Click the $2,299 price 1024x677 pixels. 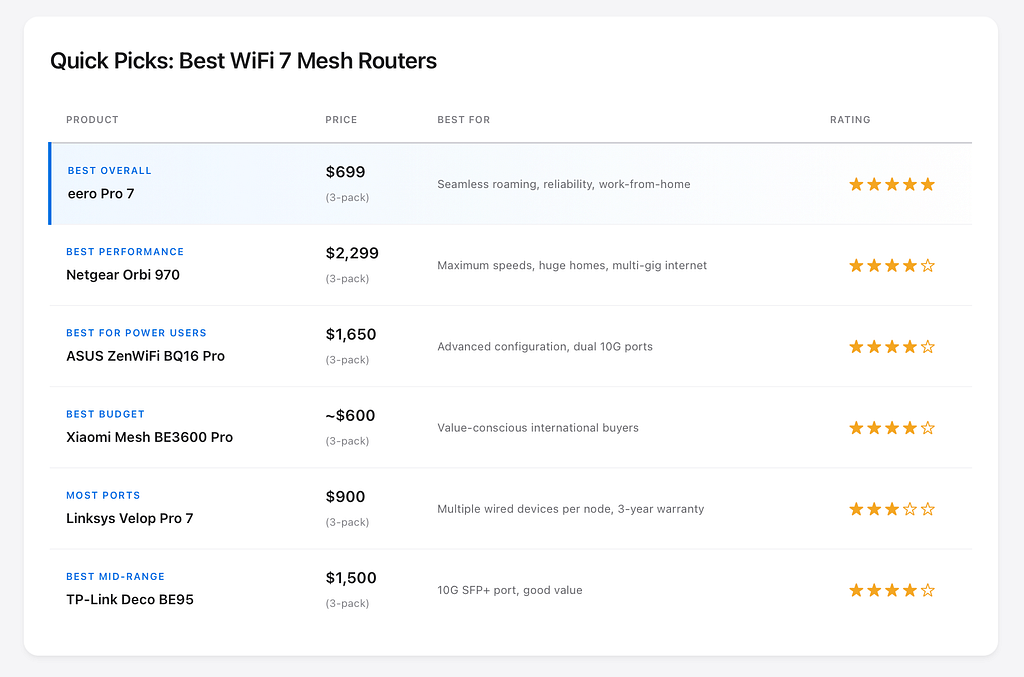pos(352,253)
